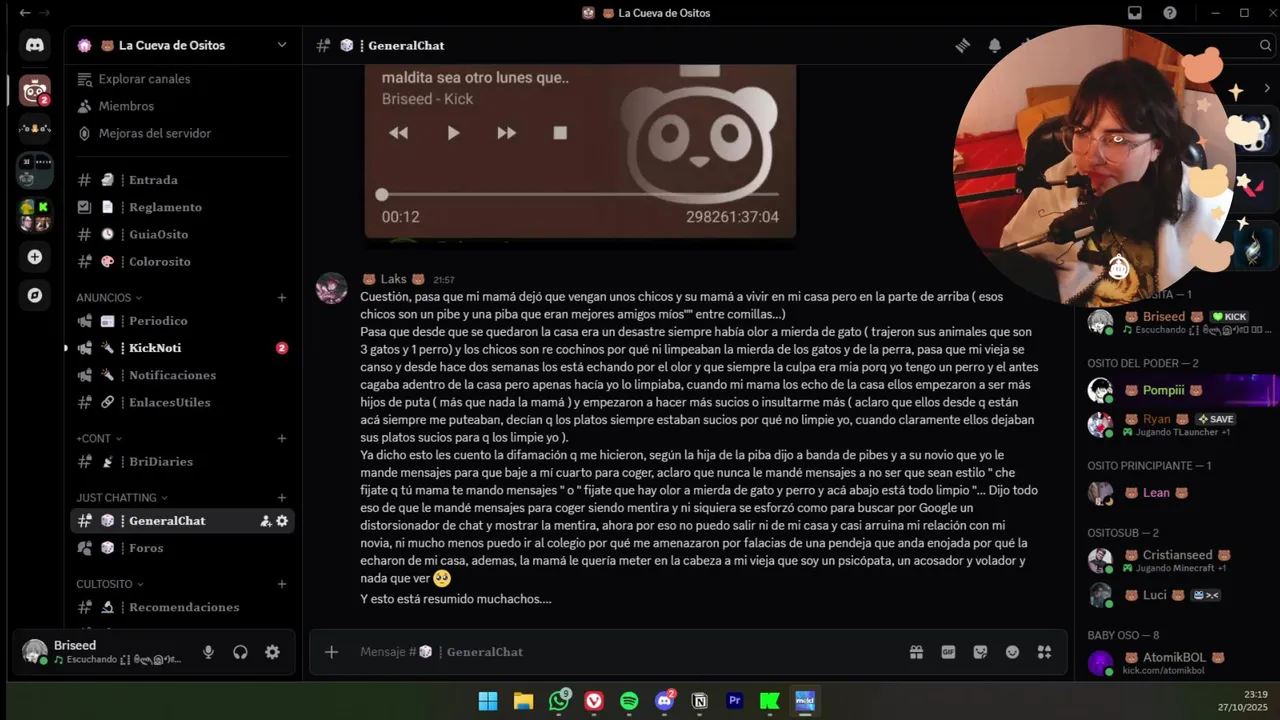Open the help question mark icon

click(x=1170, y=13)
